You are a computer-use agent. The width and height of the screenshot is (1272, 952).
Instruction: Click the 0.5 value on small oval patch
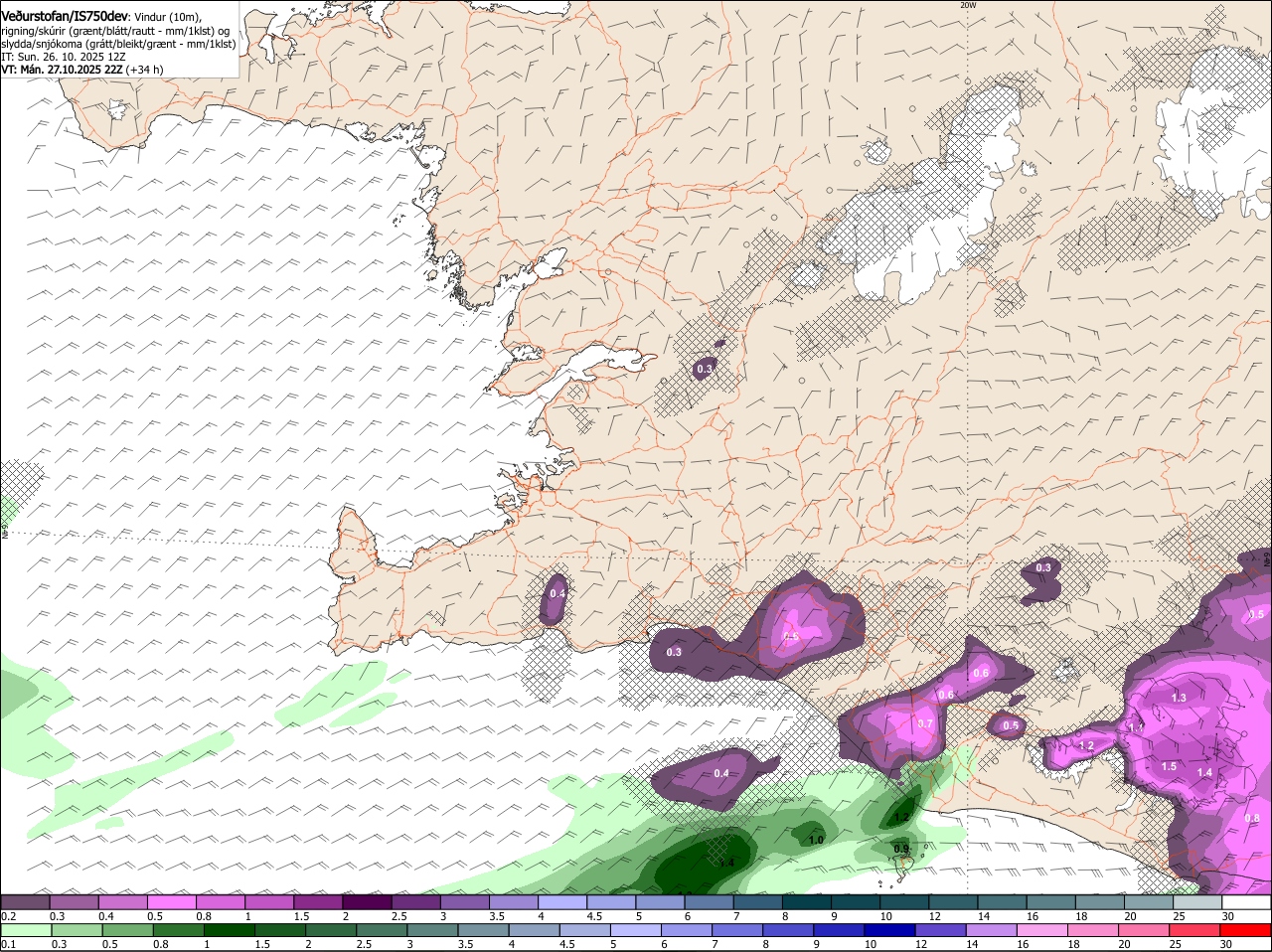pyautogui.click(x=1011, y=725)
